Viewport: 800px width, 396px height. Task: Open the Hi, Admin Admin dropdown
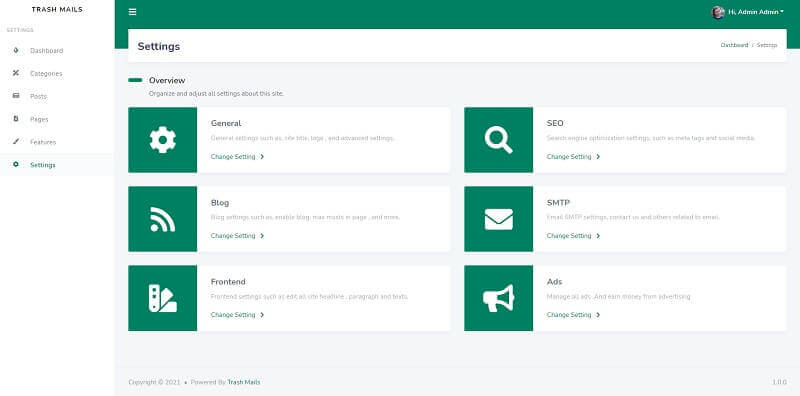(x=756, y=12)
